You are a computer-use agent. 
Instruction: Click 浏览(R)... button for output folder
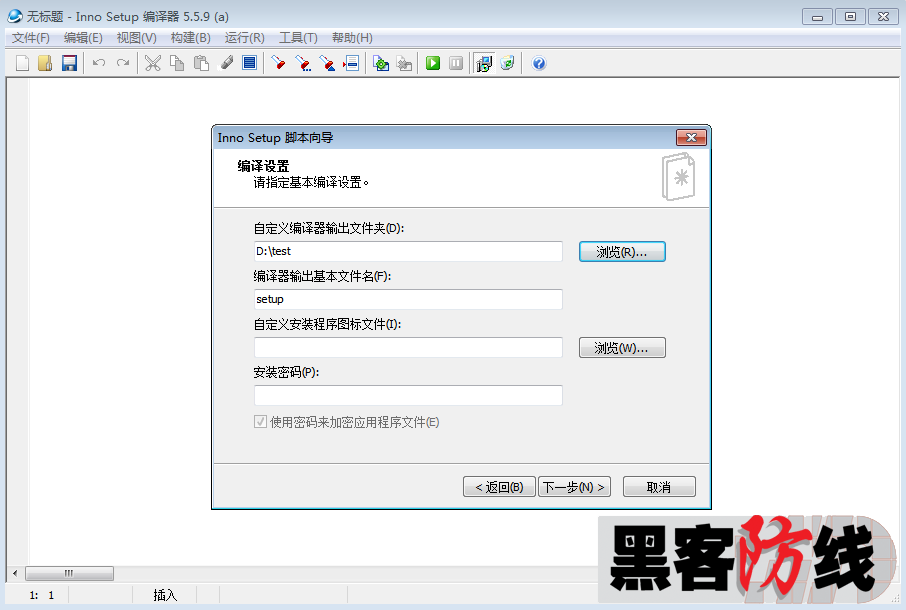pos(622,252)
